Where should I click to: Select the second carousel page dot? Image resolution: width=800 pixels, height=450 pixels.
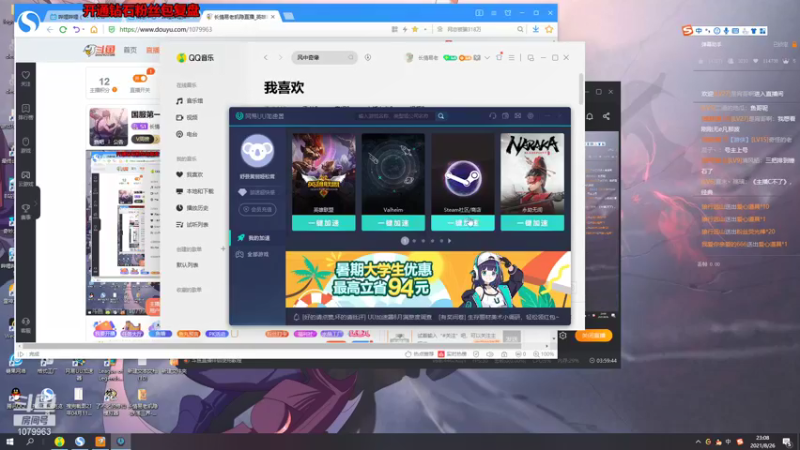414,241
